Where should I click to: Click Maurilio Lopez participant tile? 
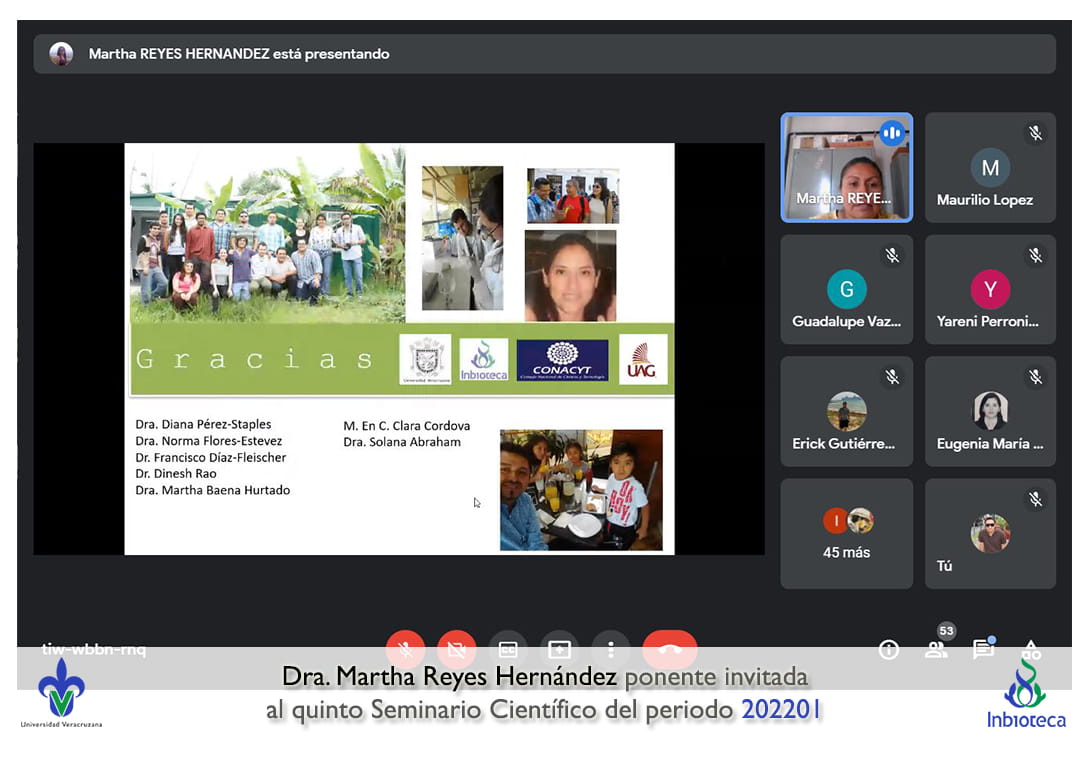(x=990, y=167)
